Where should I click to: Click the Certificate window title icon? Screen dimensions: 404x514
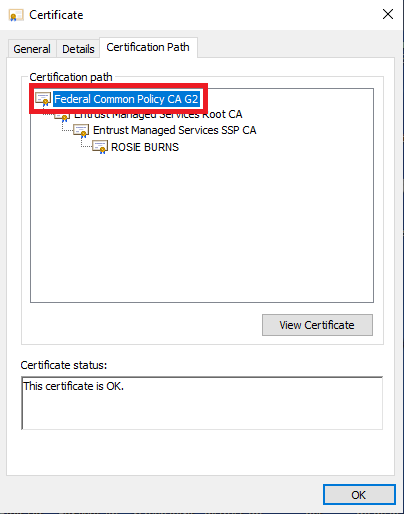16,15
